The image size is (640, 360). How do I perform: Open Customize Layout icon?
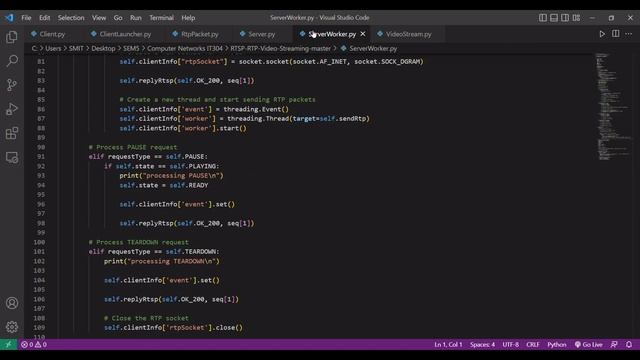point(576,18)
